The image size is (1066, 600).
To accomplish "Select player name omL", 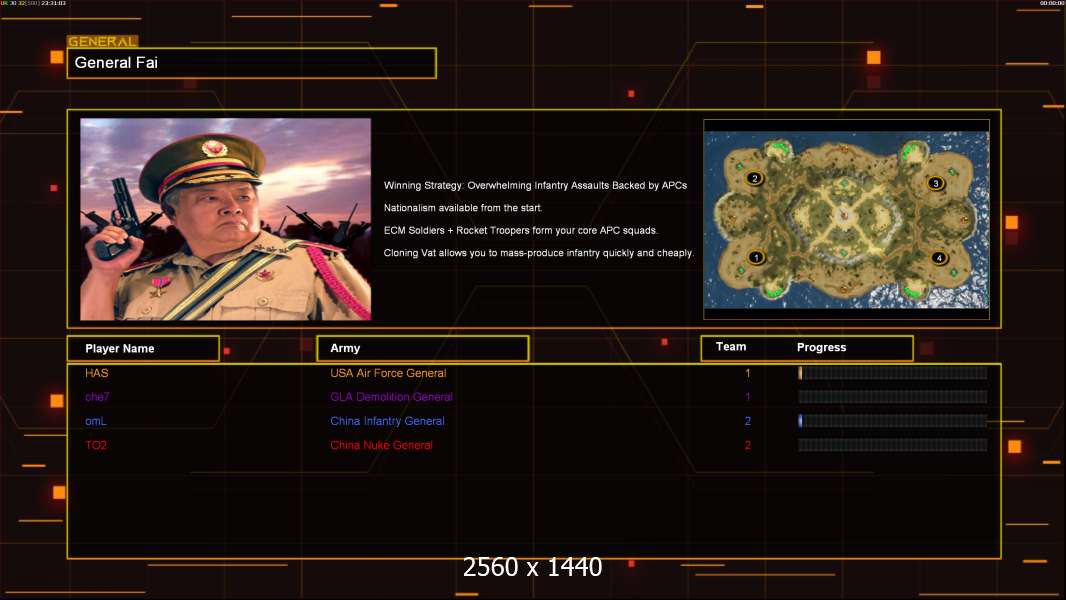I will (x=96, y=421).
